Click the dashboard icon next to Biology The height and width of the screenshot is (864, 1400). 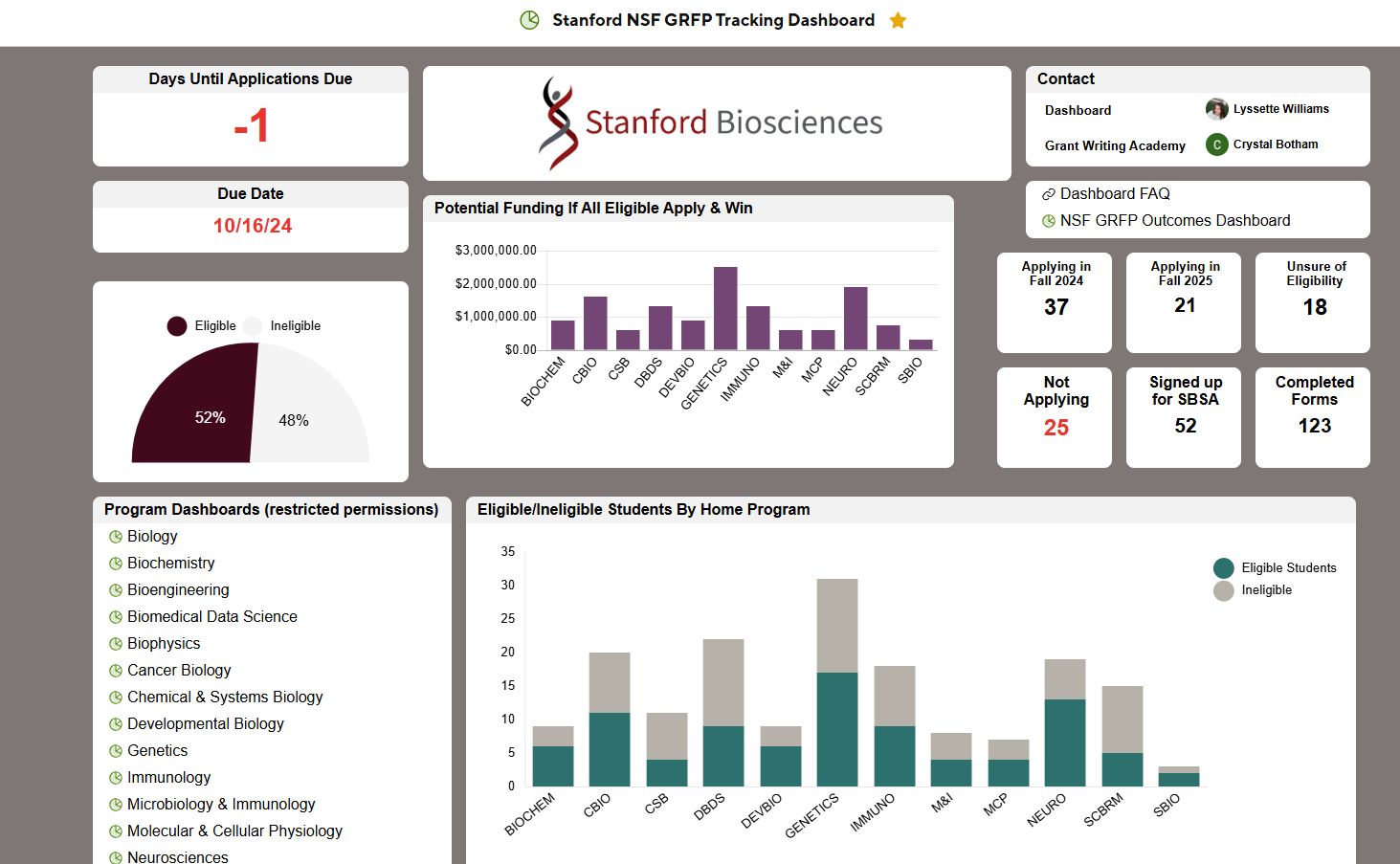click(116, 537)
